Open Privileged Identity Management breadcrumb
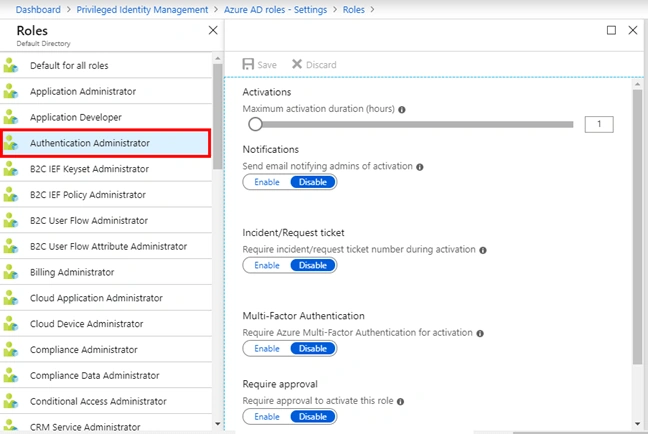648x434 pixels. coord(142,10)
